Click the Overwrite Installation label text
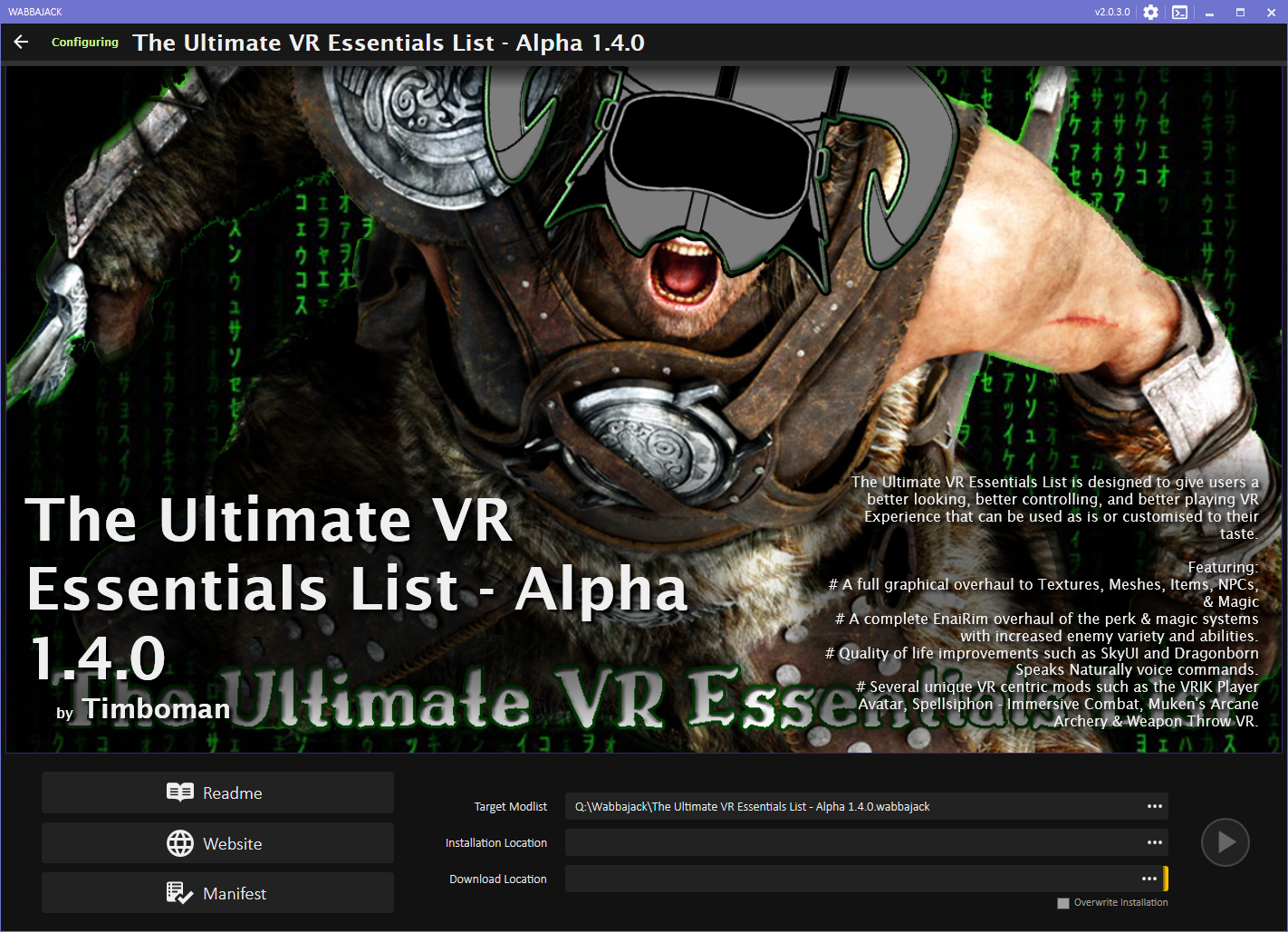 pyautogui.click(x=1120, y=903)
